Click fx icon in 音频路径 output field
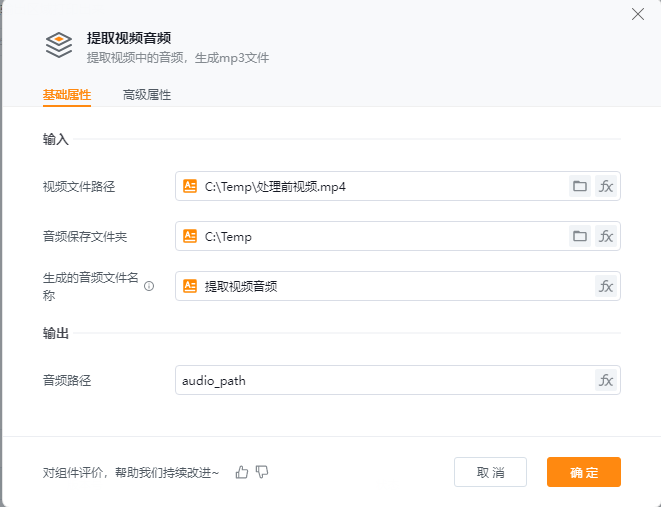This screenshot has width=661, height=507. coord(606,380)
